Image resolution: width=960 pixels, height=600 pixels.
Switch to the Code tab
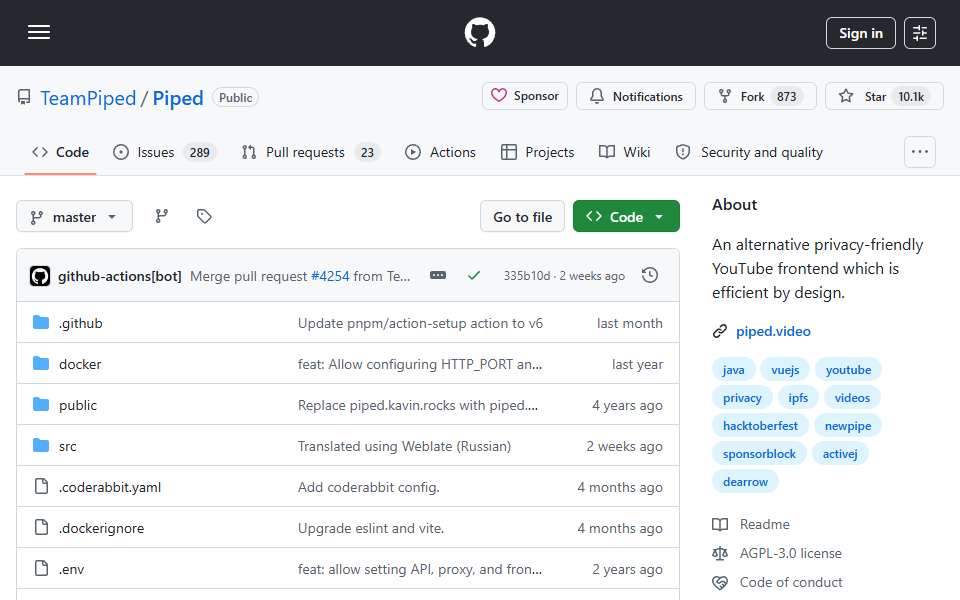(61, 152)
